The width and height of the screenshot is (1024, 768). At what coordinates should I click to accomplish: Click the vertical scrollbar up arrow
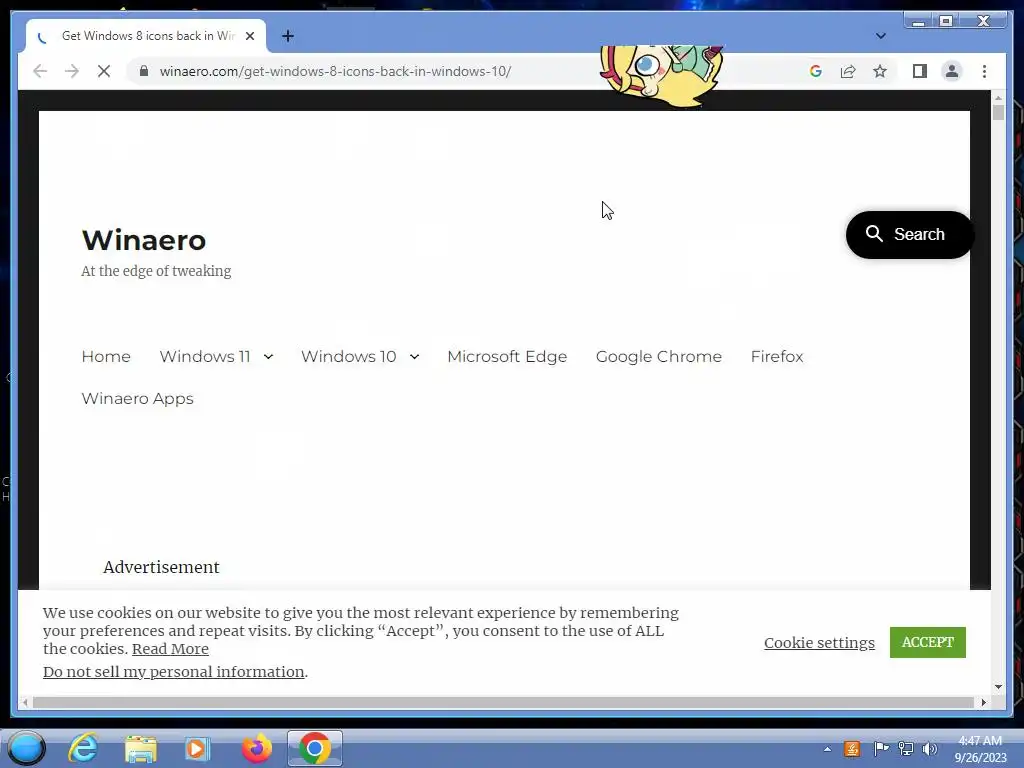(998, 97)
